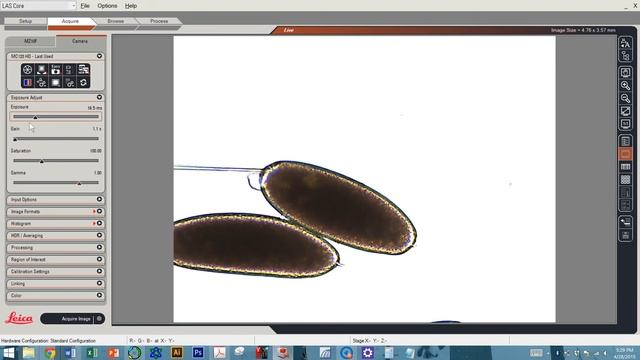Open Chrome from the Windows taskbar

point(50,353)
